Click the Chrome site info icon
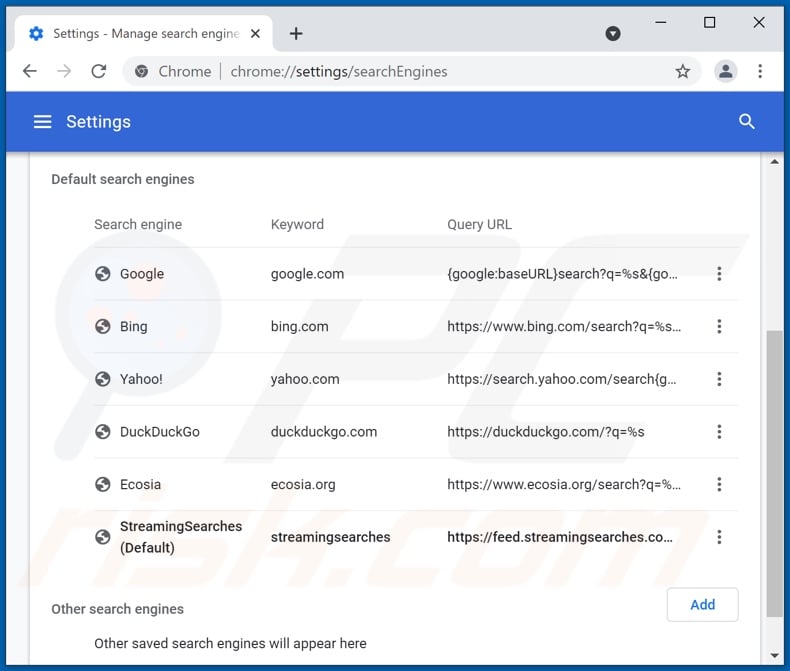 (142, 72)
